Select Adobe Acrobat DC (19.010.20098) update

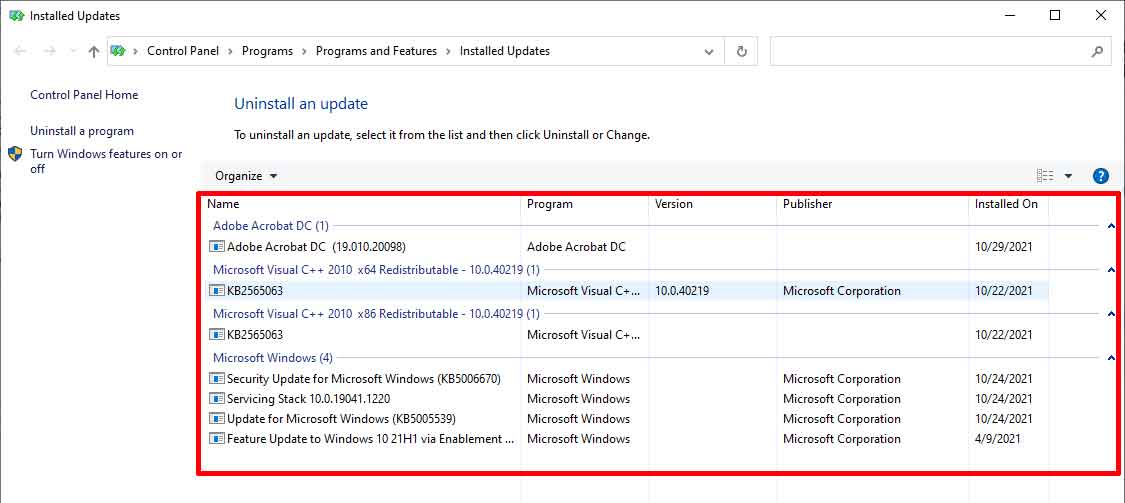point(316,247)
